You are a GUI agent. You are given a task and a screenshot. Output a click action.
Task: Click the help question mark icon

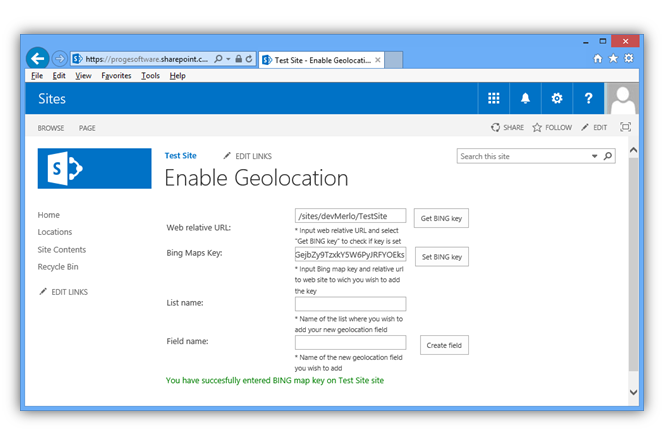click(x=589, y=98)
